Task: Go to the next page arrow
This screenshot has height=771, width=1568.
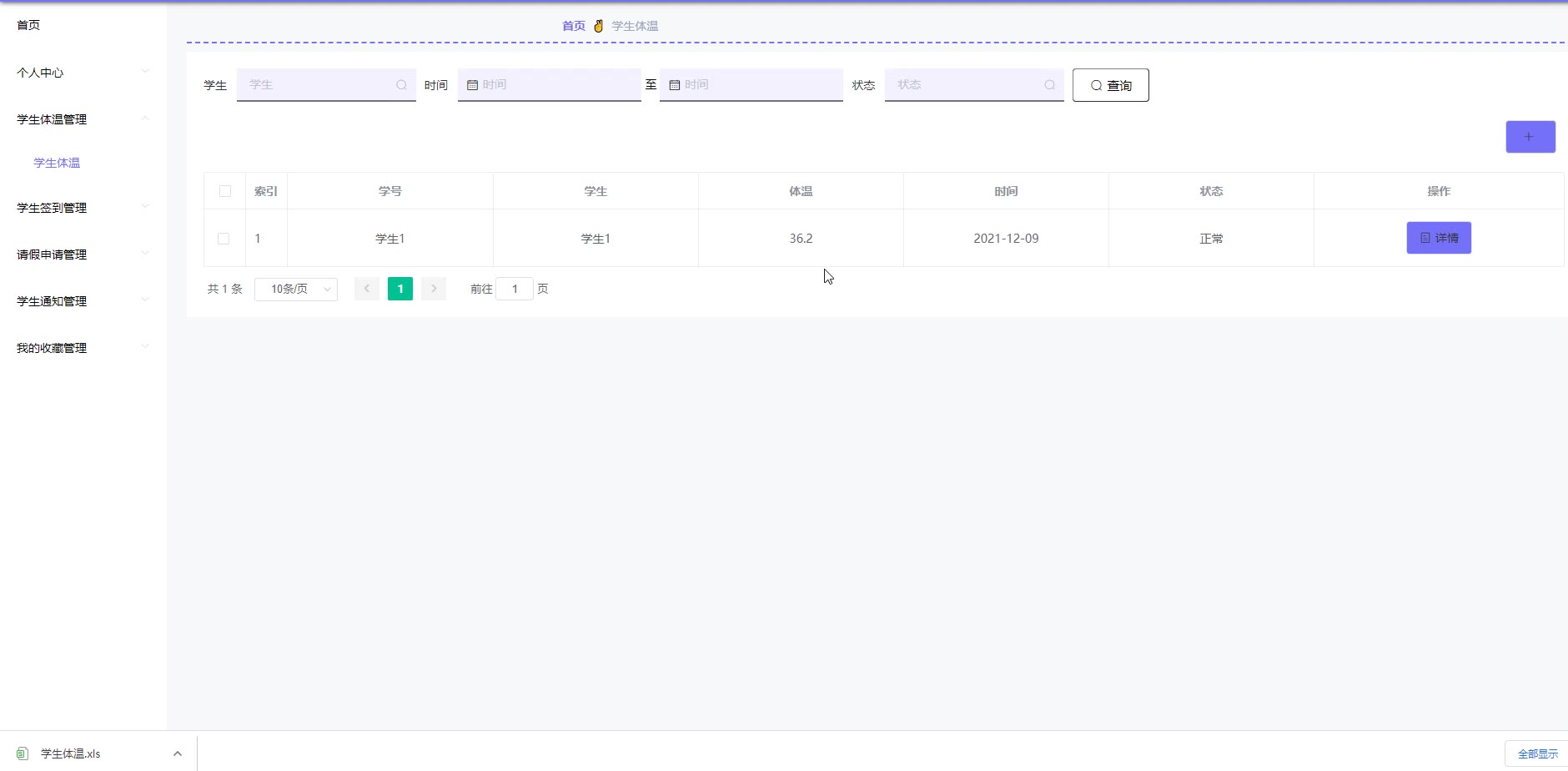Action: (434, 289)
